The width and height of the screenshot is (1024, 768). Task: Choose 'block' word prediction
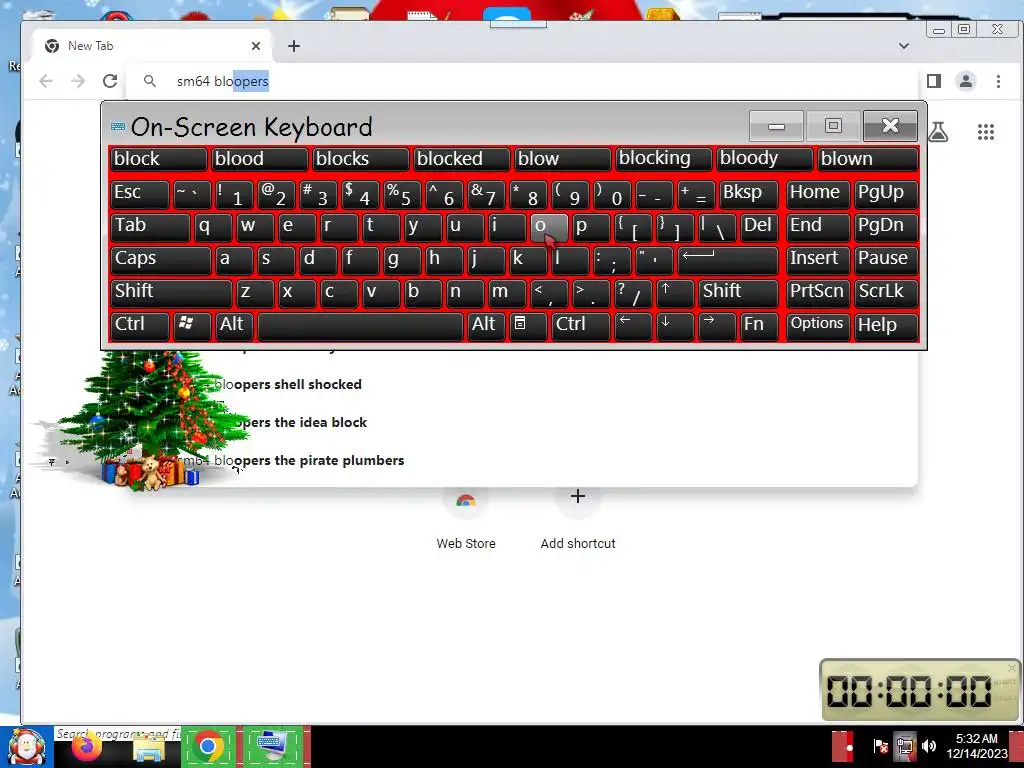click(158, 159)
